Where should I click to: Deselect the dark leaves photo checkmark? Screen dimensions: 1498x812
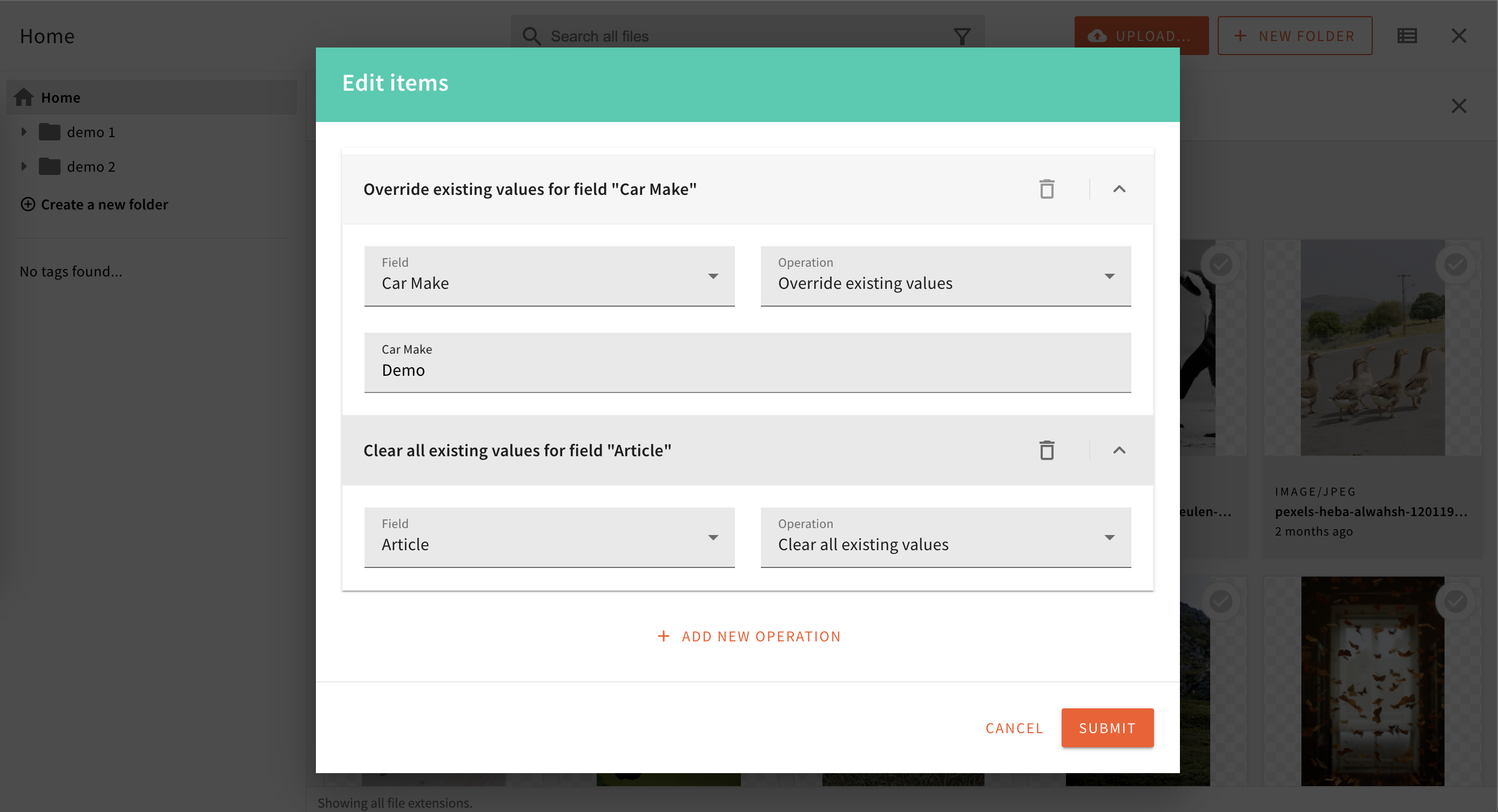click(1455, 601)
